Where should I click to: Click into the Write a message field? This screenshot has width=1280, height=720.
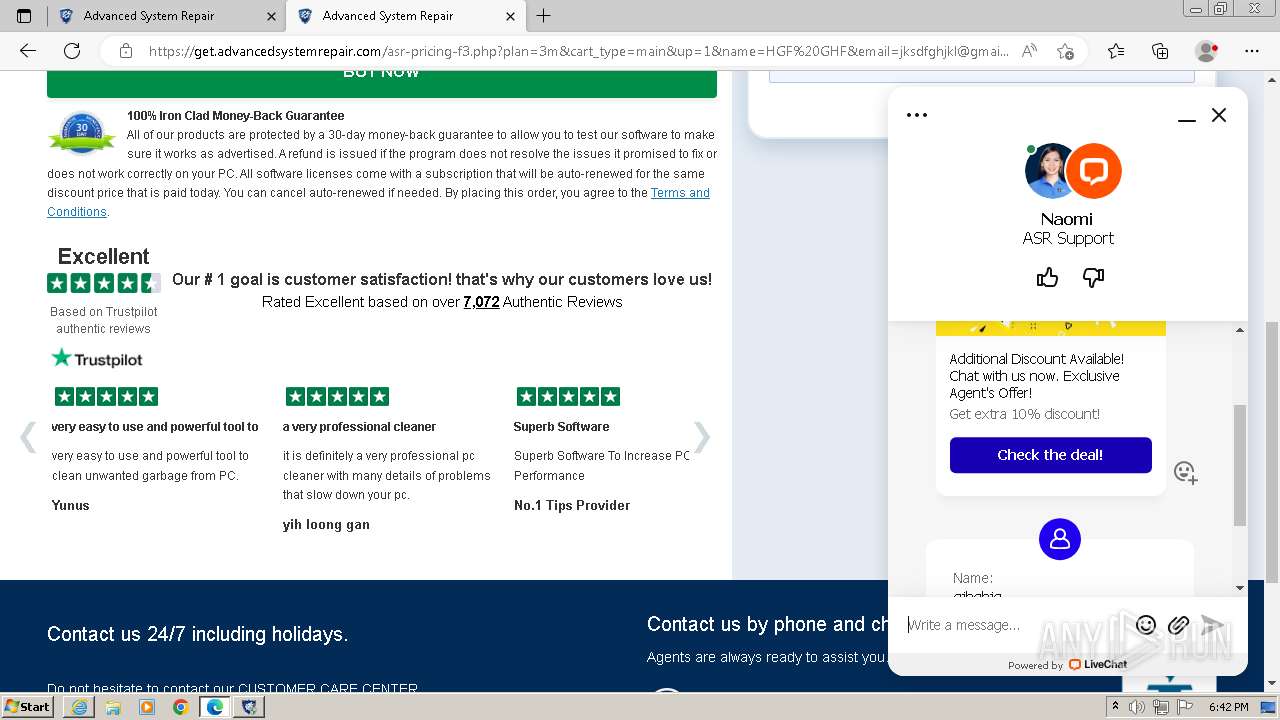coord(1012,625)
